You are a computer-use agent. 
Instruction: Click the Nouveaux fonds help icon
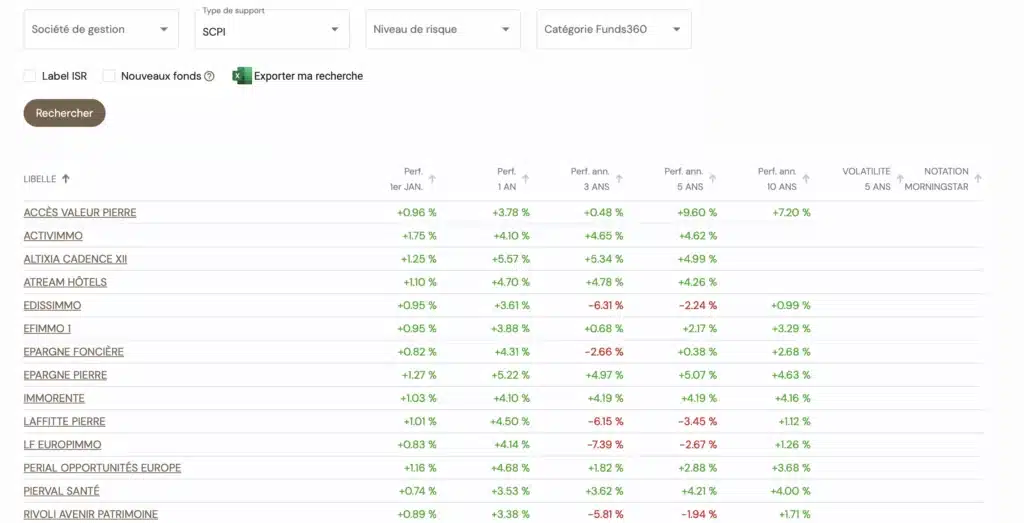point(209,76)
